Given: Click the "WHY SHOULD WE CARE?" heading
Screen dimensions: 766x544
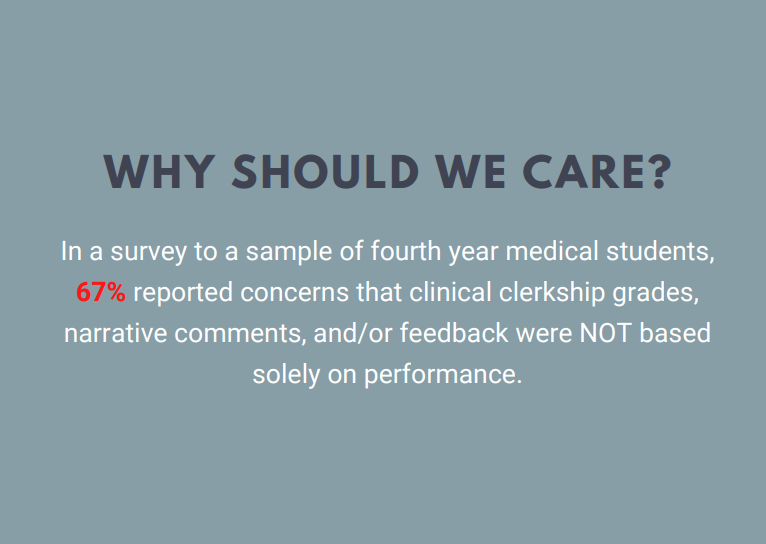Looking at the screenshot, I should click(x=388, y=172).
